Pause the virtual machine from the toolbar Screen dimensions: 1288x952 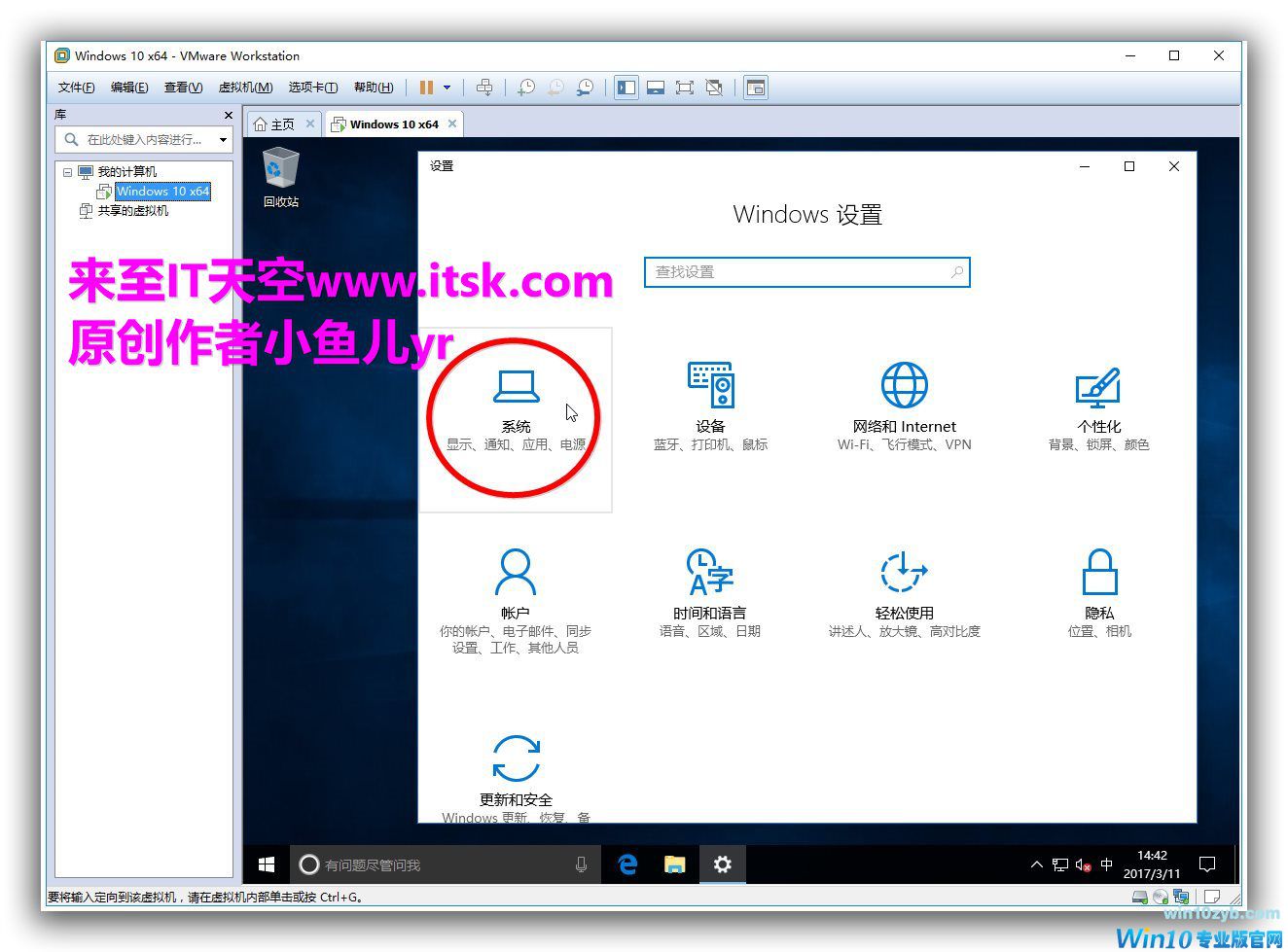pyautogui.click(x=426, y=88)
